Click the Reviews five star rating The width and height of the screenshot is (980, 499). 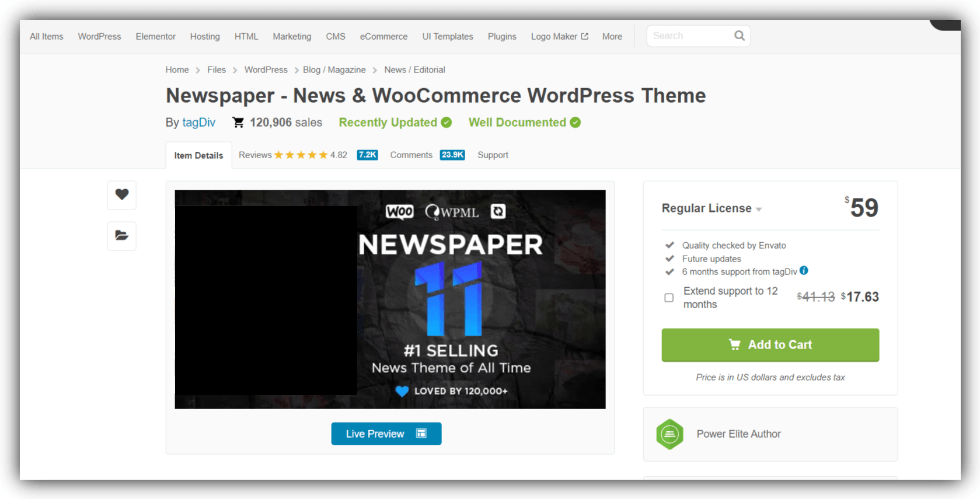tap(301, 155)
